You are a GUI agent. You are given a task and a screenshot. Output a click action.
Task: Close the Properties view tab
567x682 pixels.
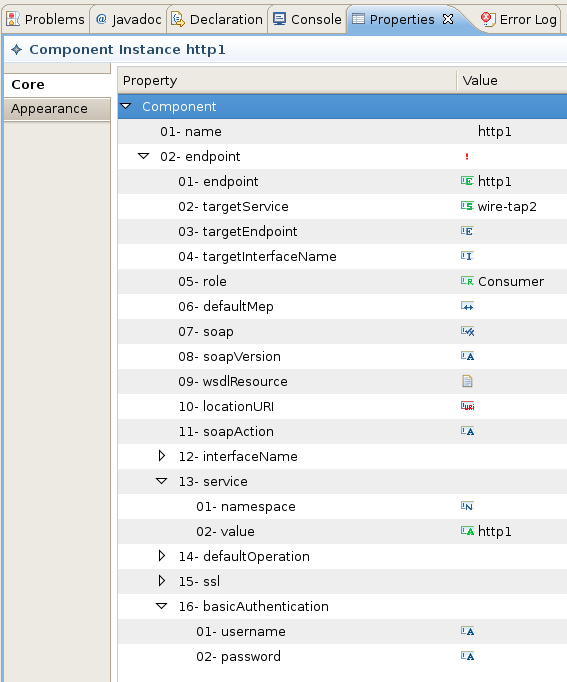coord(447,19)
